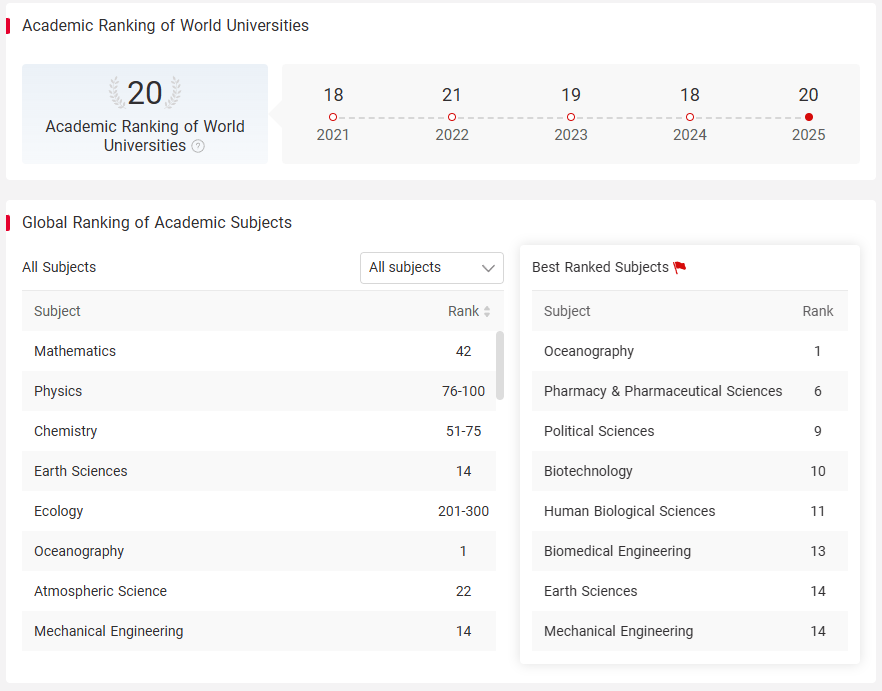Open Political Sciences ranked subject
882x691 pixels.
click(690, 431)
